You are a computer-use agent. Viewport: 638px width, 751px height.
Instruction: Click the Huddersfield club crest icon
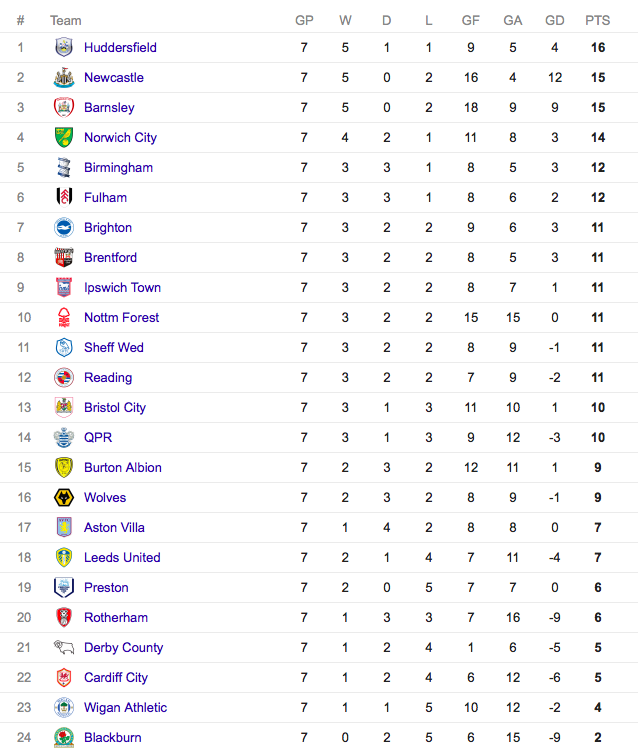coord(64,47)
